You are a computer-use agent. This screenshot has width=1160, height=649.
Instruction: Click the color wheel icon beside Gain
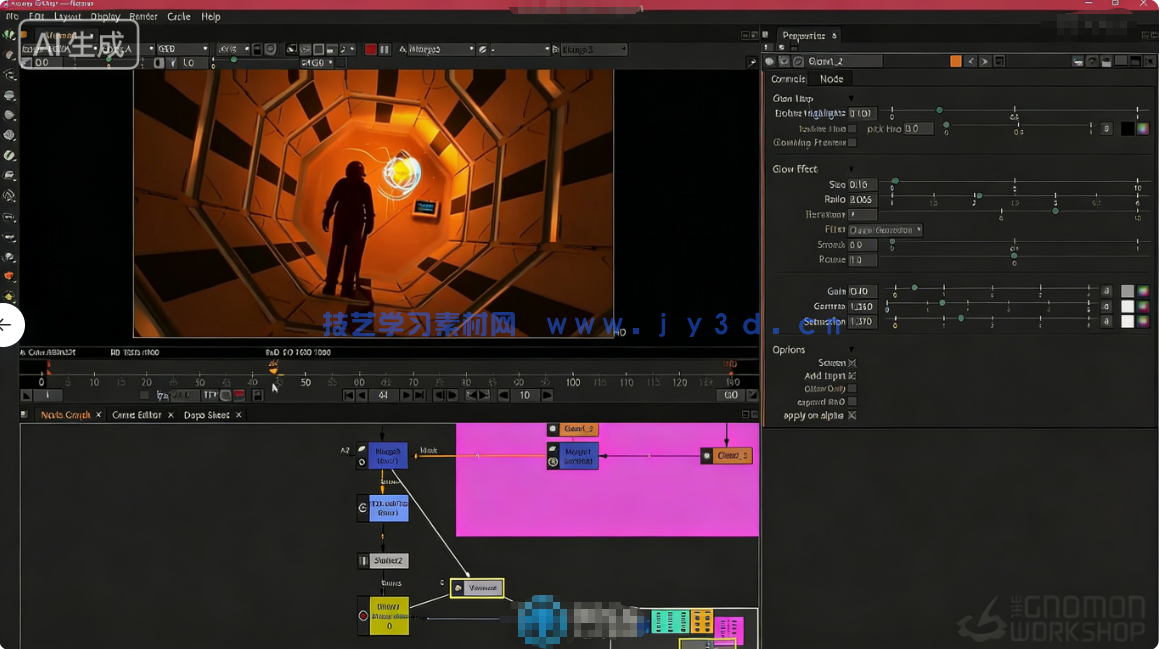[x=1142, y=291]
